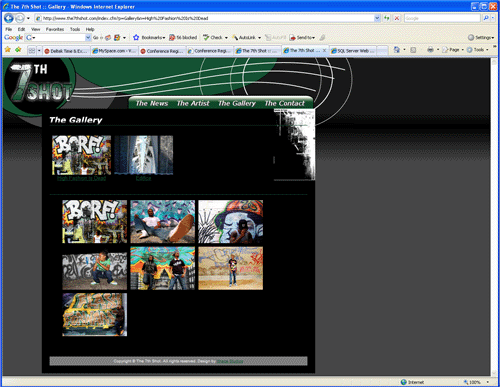The image size is (500, 387).
Task: Expand the address bar history dropdown
Action: click(x=377, y=18)
